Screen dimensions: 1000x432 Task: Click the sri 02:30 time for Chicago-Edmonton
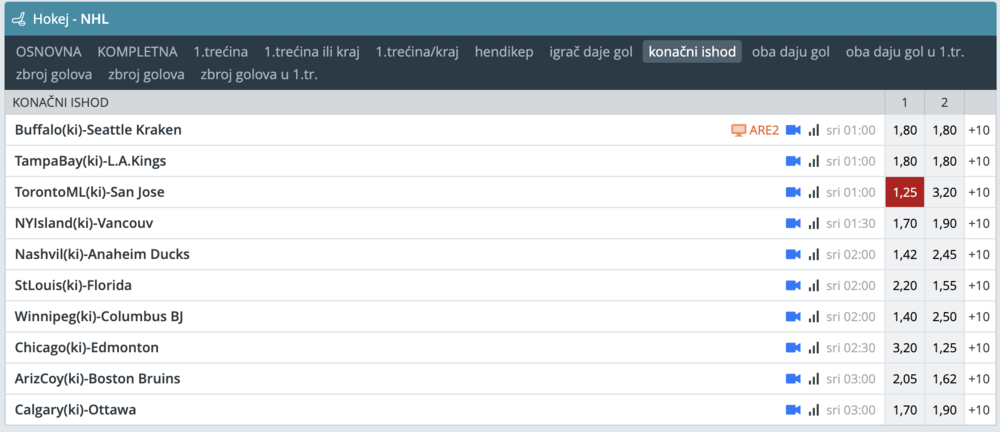(x=851, y=348)
